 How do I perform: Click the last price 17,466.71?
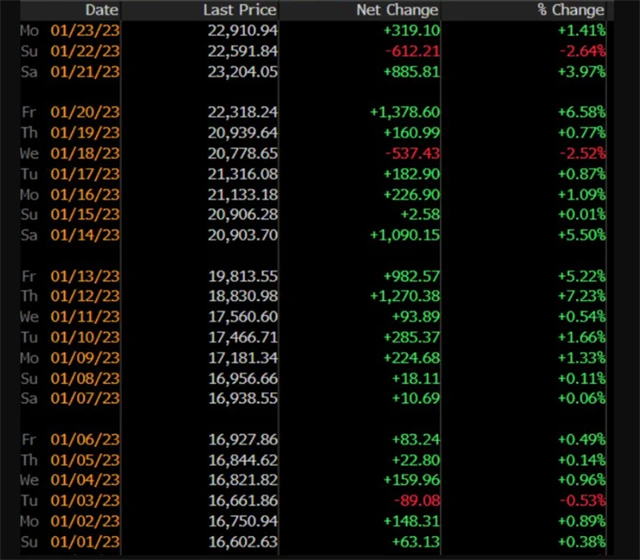tap(243, 337)
